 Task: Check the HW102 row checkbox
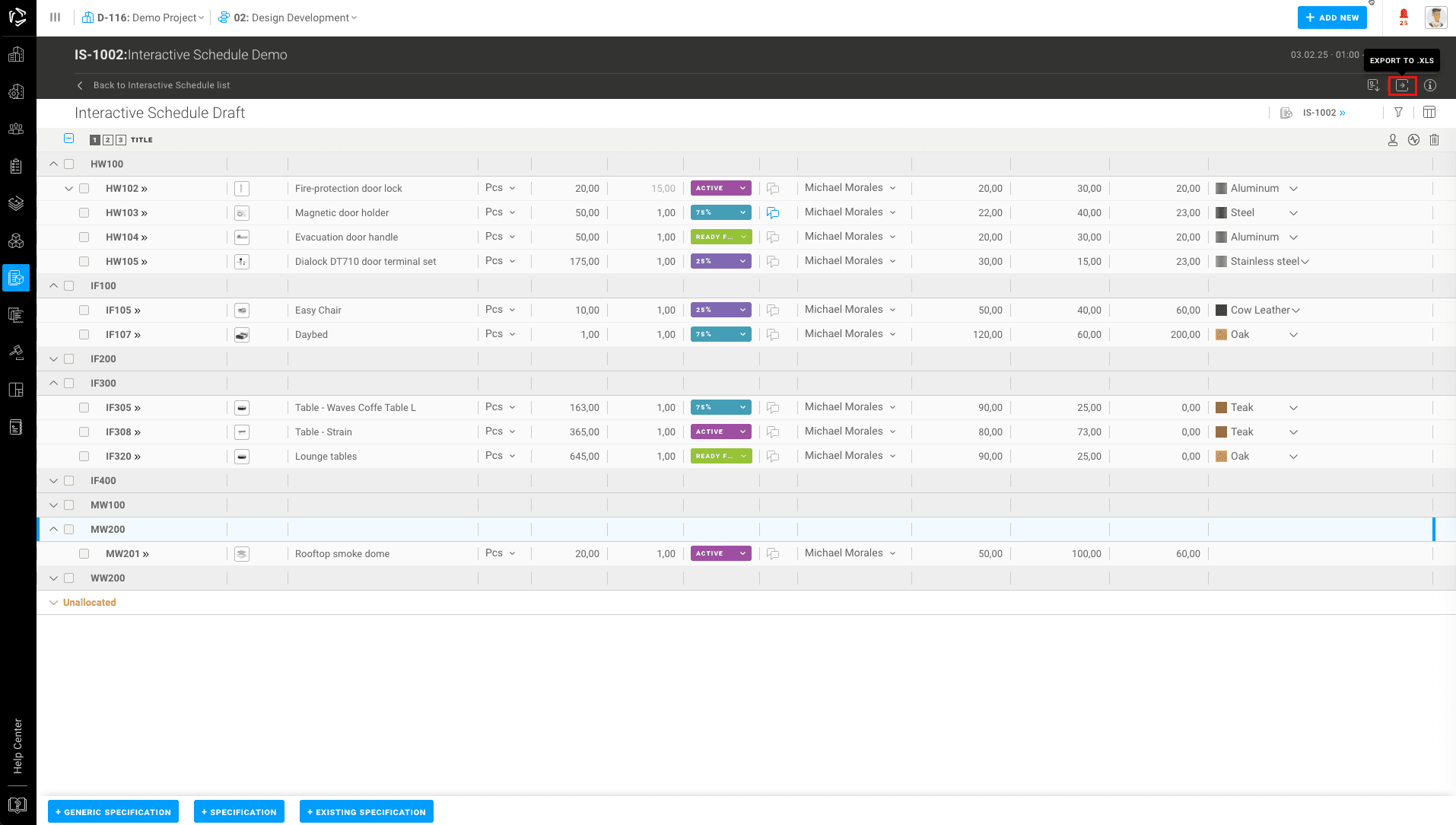84,189
